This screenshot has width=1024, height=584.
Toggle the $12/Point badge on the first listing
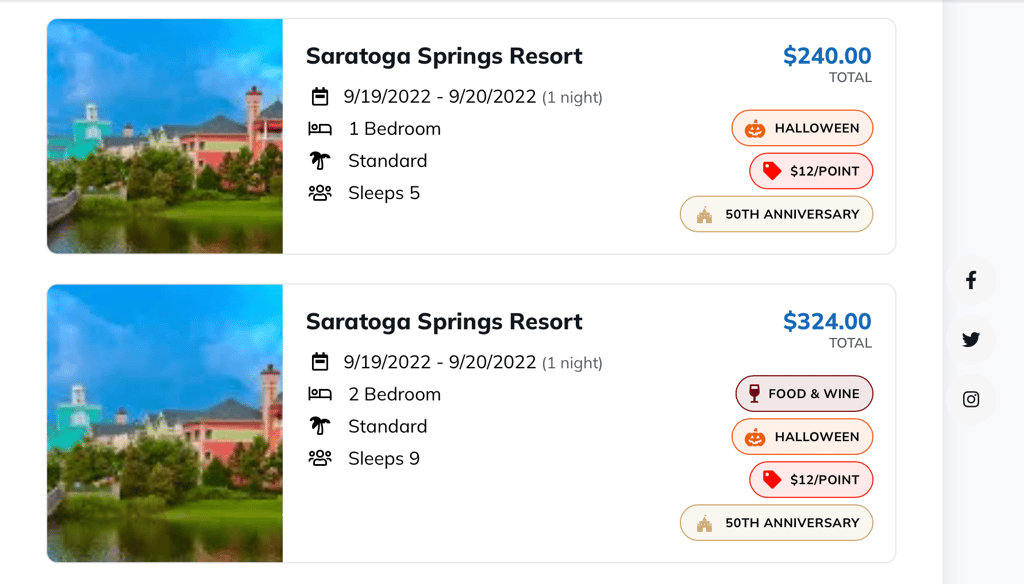[811, 171]
